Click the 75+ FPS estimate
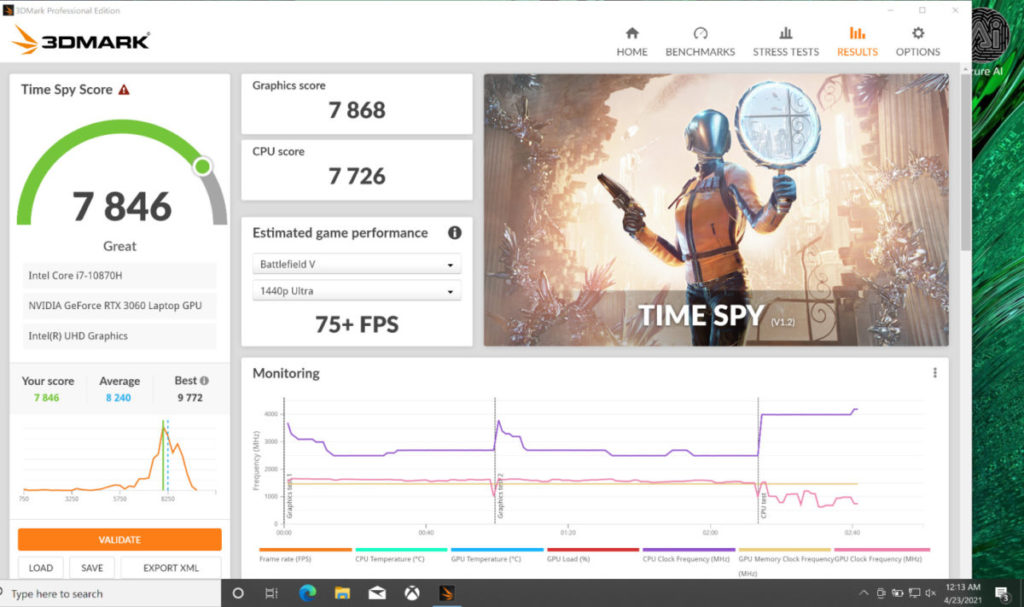Screen dimensions: 1024x607 [357, 324]
